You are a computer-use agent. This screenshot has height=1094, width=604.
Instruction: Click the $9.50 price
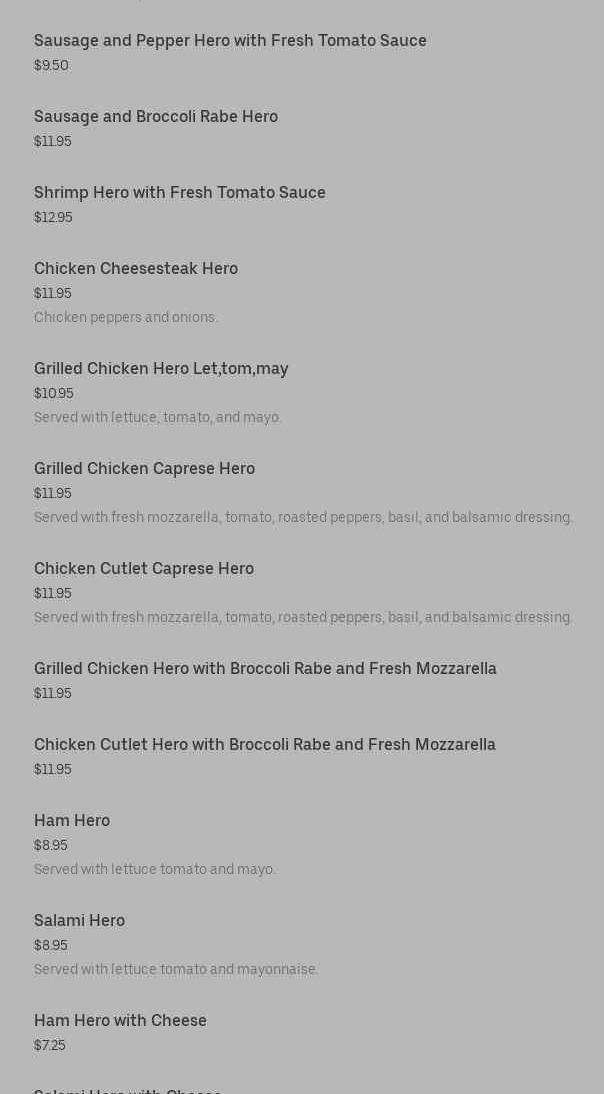[x=51, y=66]
